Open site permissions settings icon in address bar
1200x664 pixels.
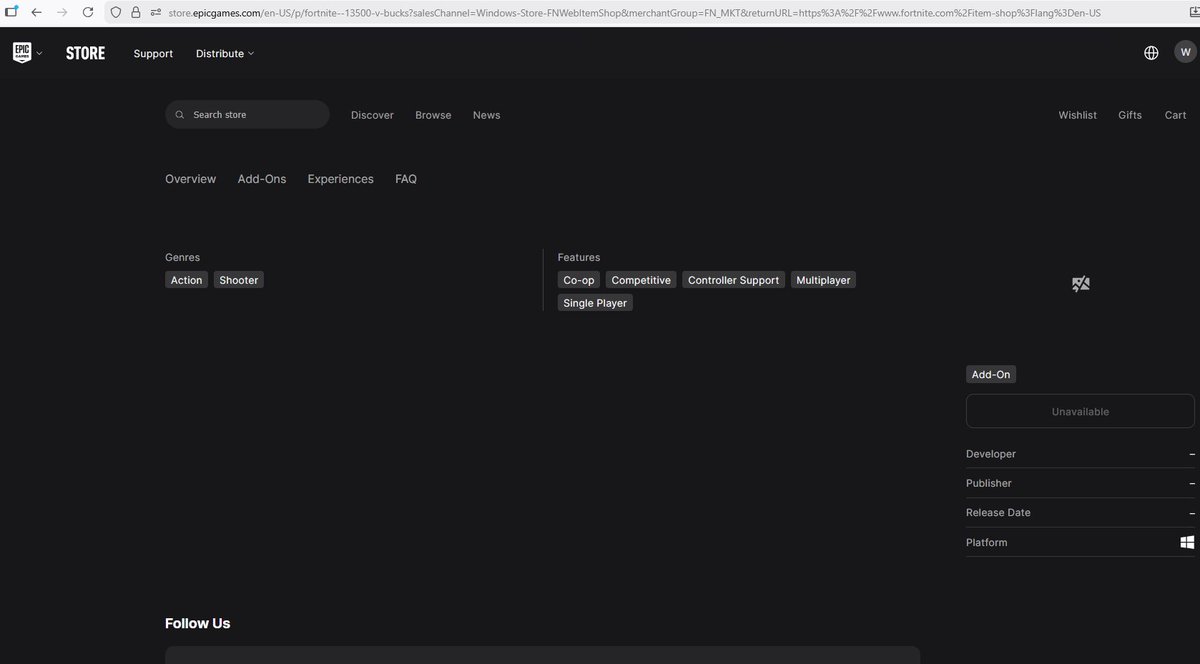(156, 13)
